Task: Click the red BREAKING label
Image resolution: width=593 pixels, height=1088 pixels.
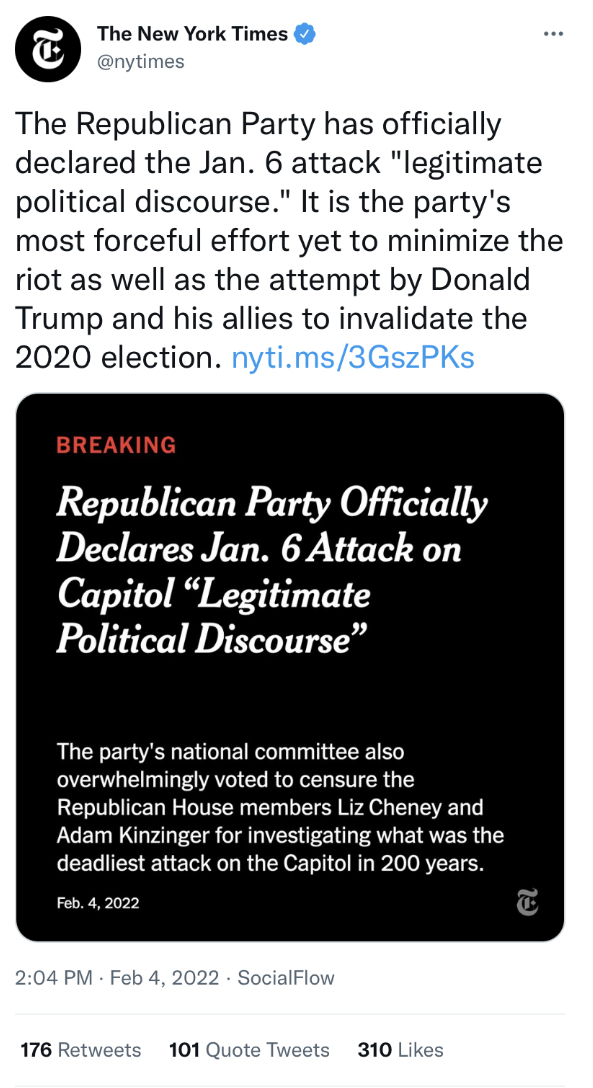Action: tap(116, 445)
